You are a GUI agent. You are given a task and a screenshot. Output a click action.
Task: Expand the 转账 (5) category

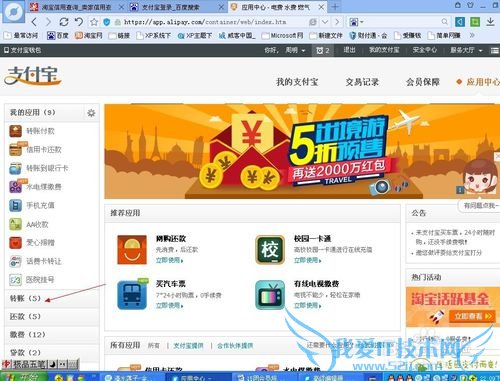click(52, 298)
